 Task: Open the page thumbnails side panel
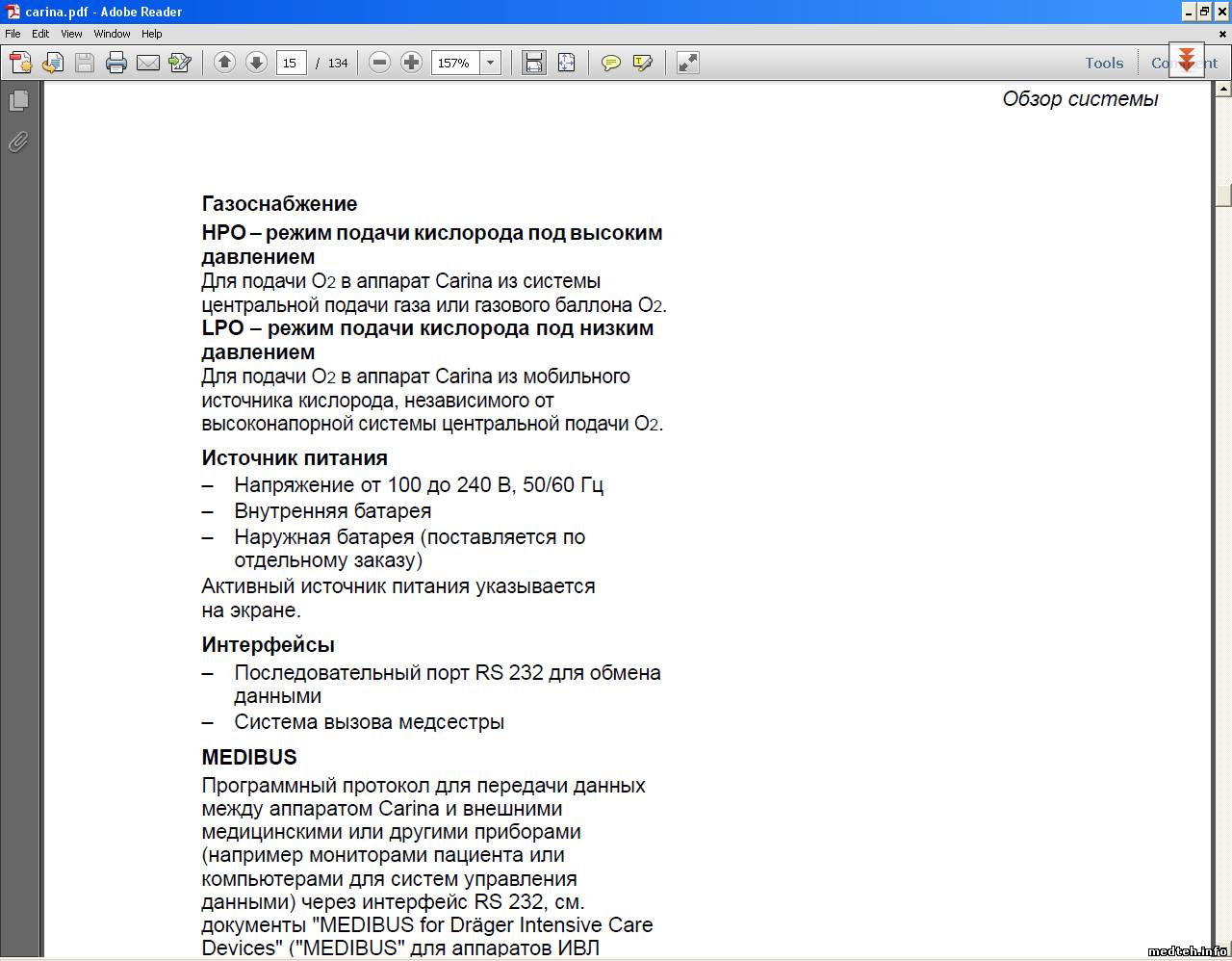click(x=18, y=100)
